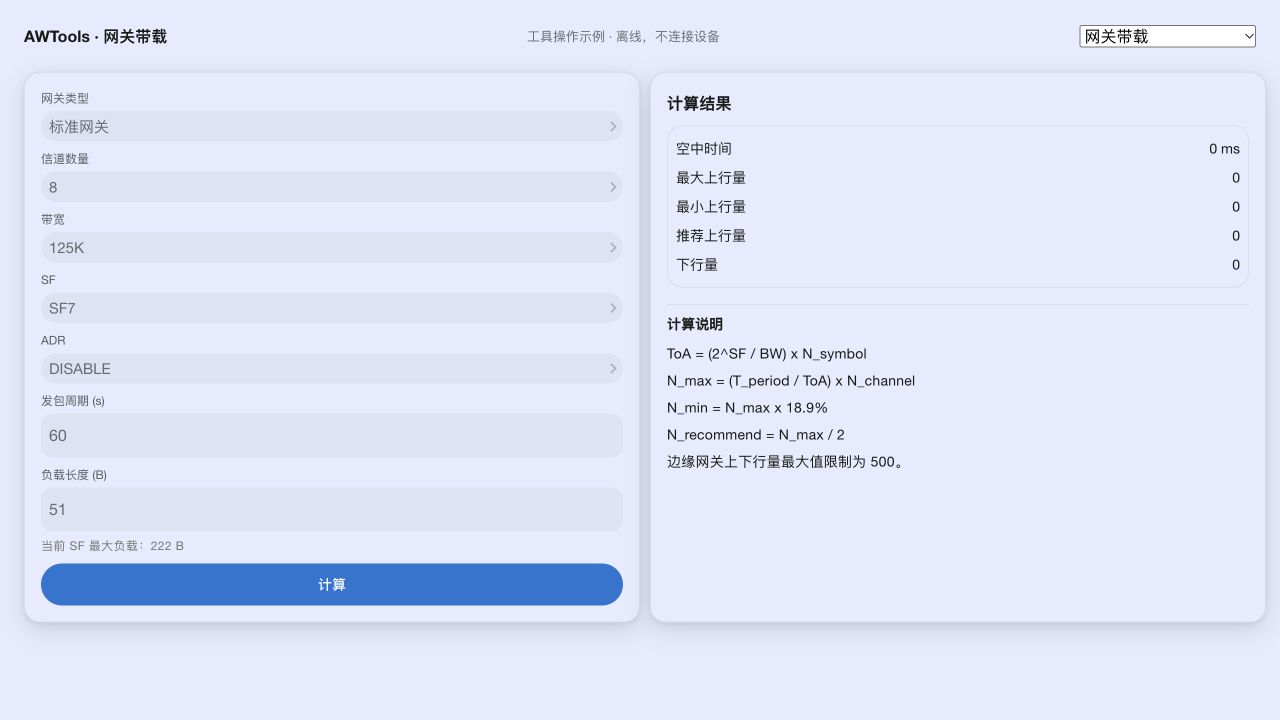1280x720 pixels.
Task: Click the chevron in the 信道数量 8 row
Action: tap(613, 187)
